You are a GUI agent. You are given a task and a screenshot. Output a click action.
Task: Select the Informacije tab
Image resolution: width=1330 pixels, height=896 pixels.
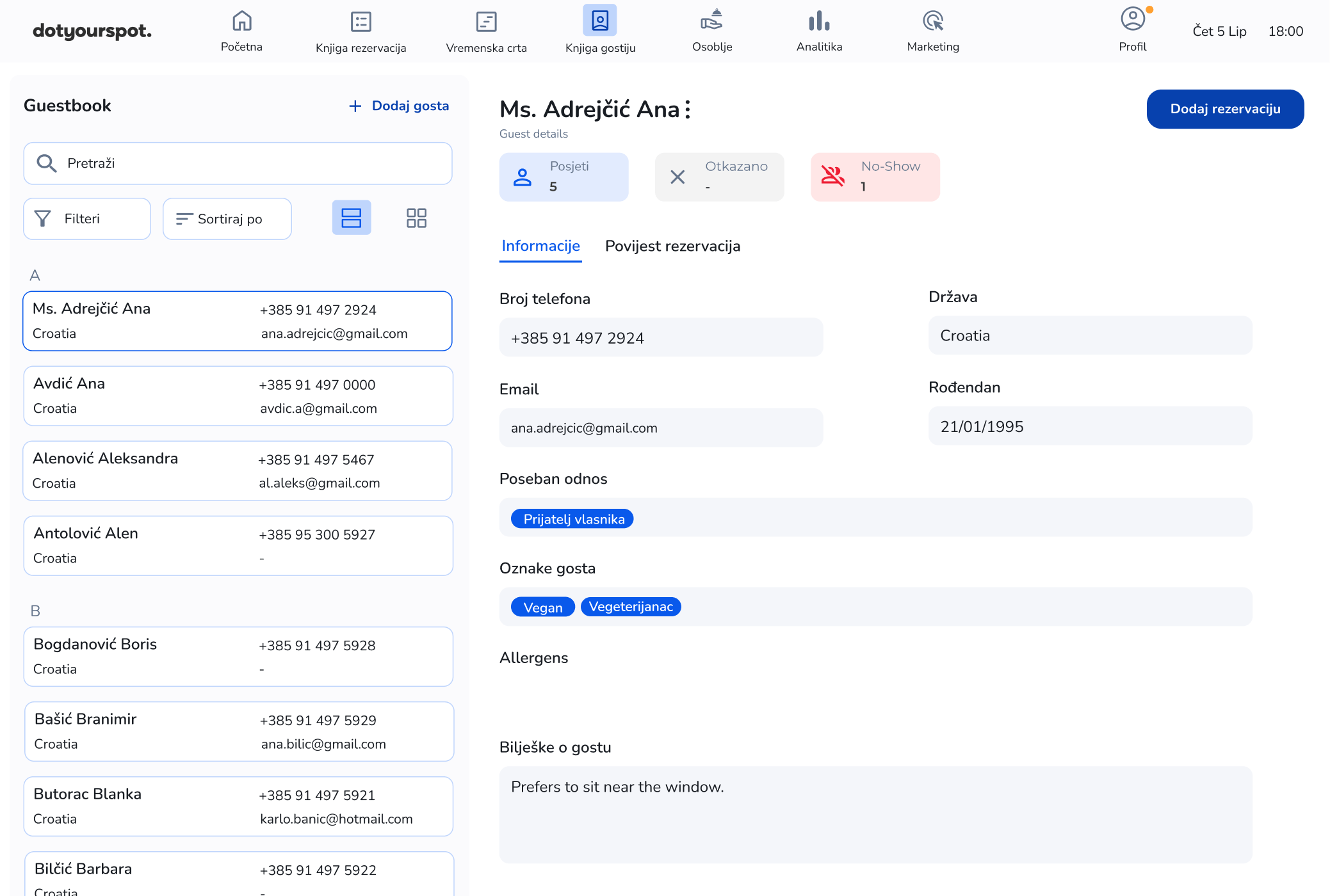pos(540,246)
